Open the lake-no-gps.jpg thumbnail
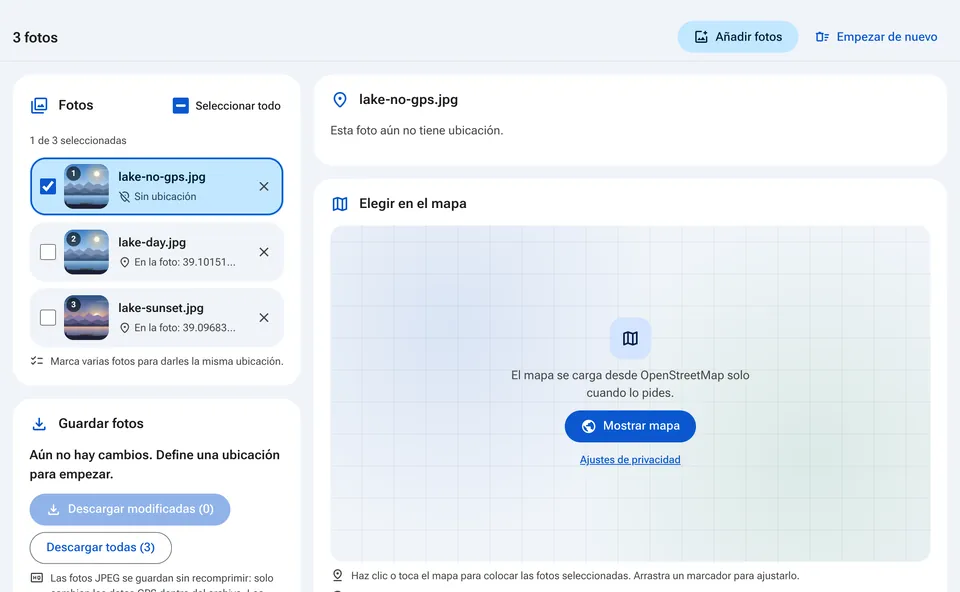960x592 pixels. (x=86, y=186)
